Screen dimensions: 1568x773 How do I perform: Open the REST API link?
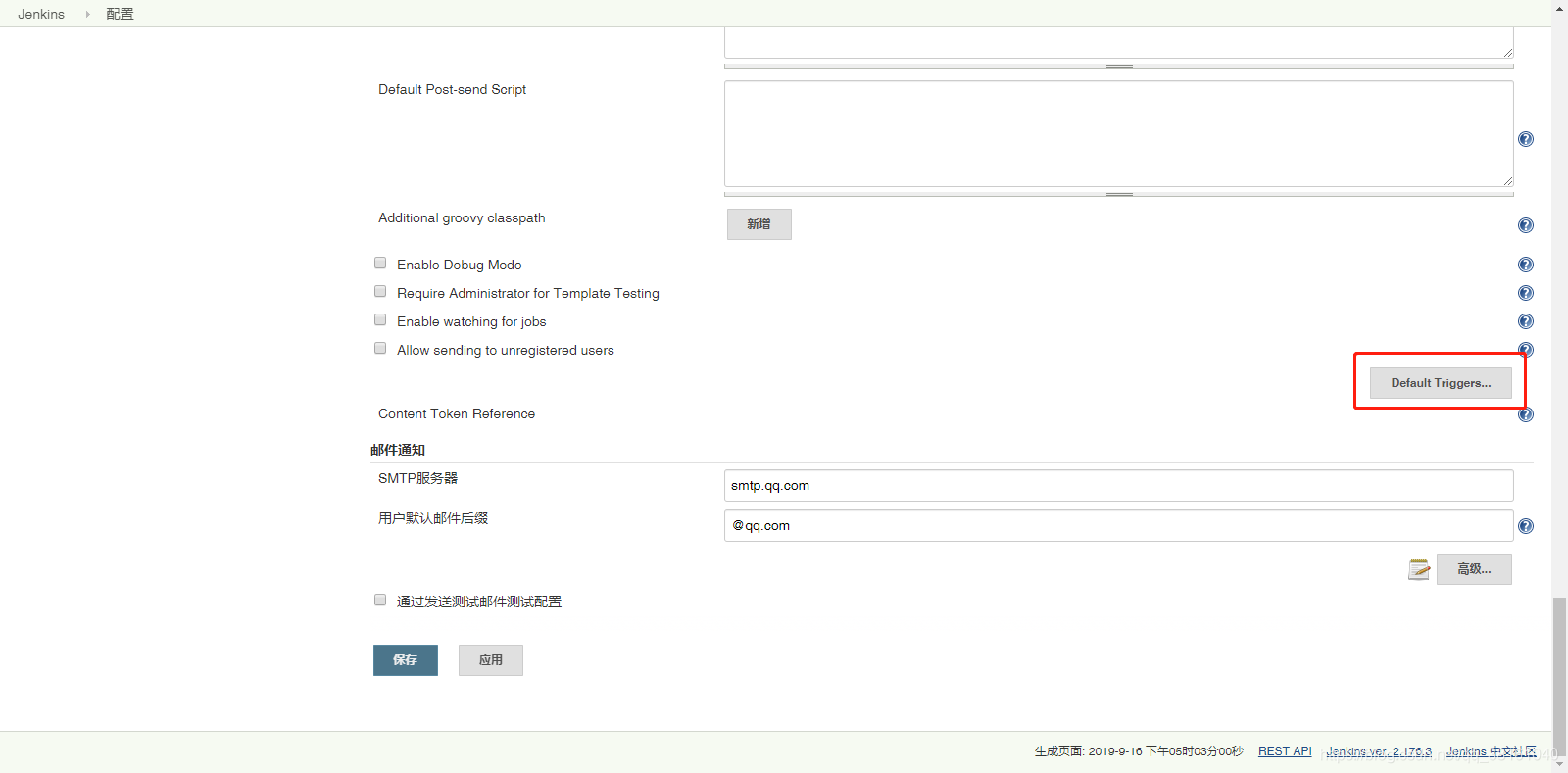tap(1285, 751)
